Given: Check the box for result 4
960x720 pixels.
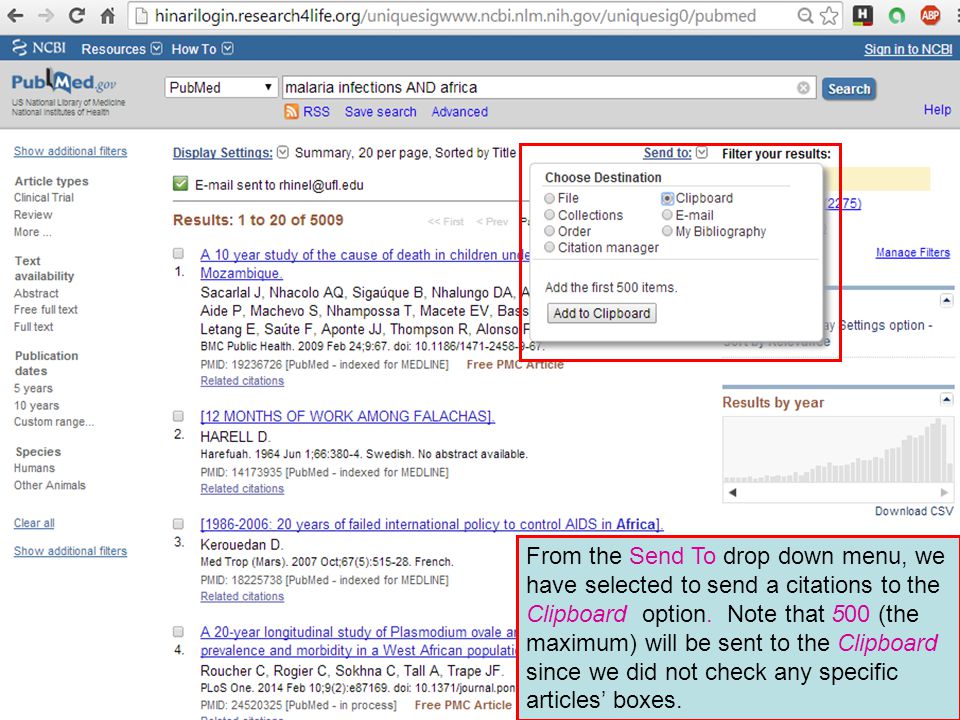Looking at the screenshot, I should pyautogui.click(x=178, y=632).
